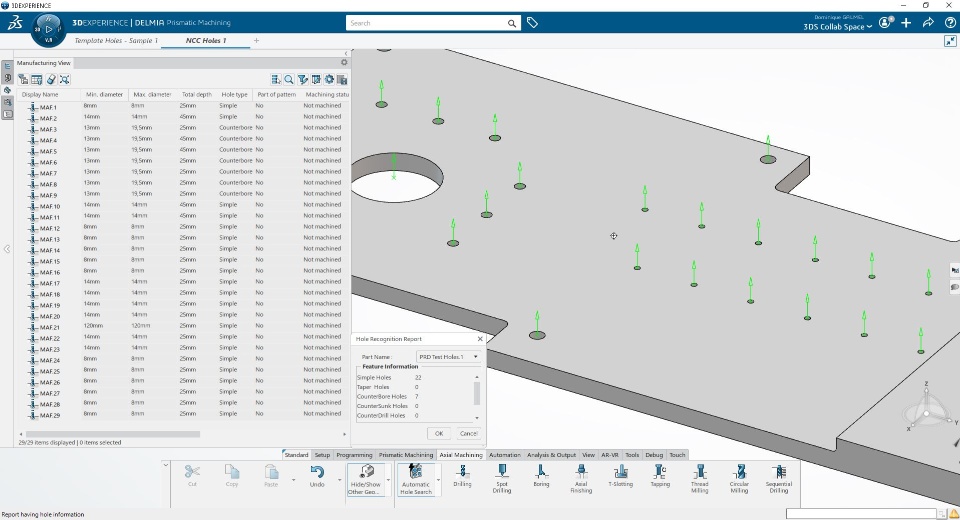Image resolution: width=960 pixels, height=520 pixels.
Task: Sort by the Display Name column header
Action: pyautogui.click(x=40, y=94)
